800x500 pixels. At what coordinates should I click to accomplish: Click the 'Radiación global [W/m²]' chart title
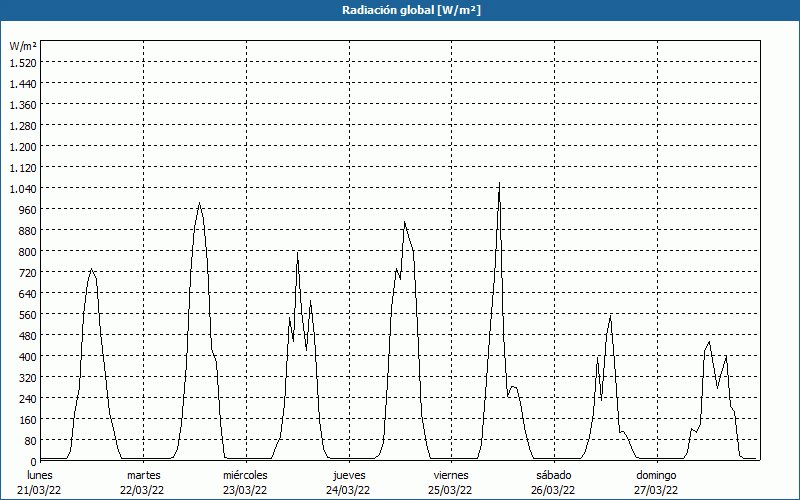[411, 10]
